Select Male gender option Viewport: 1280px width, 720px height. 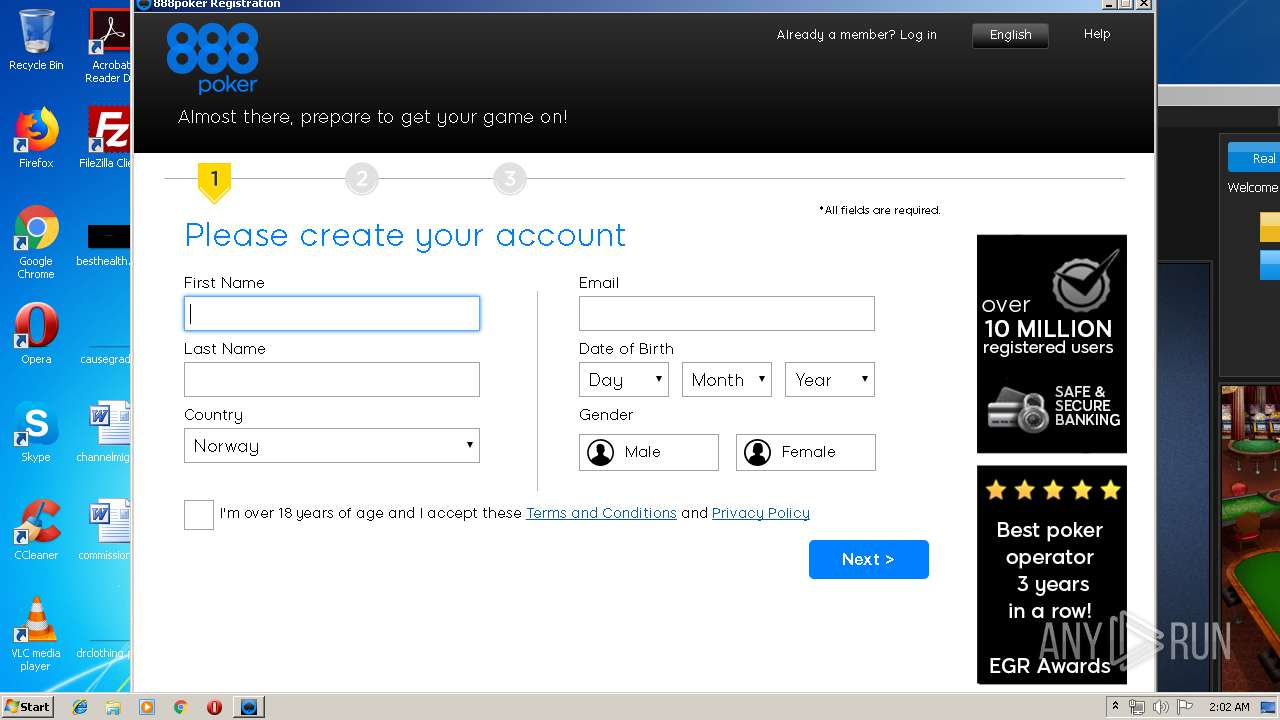coord(649,452)
